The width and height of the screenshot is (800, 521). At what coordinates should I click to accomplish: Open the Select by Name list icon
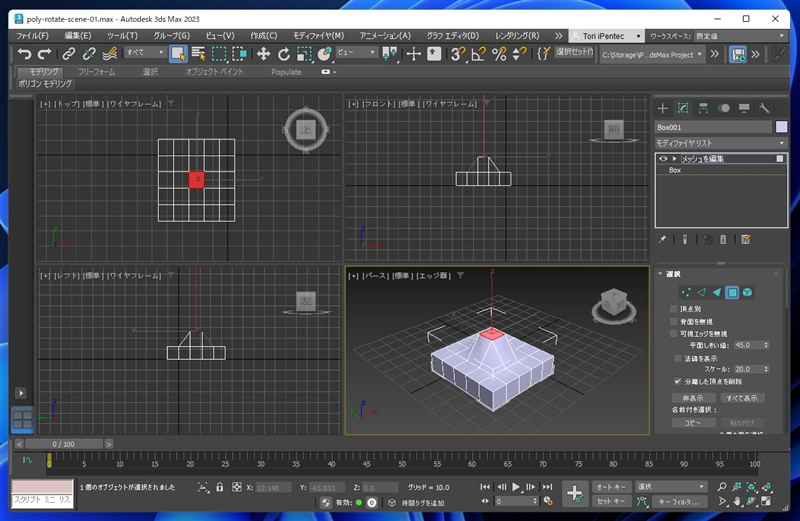point(198,54)
